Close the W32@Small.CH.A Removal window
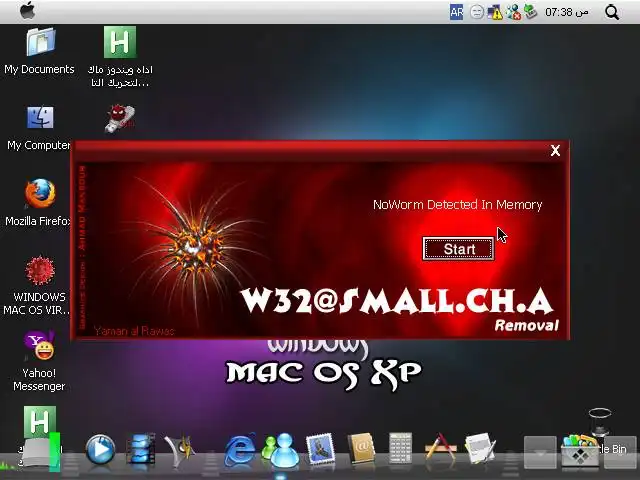The image size is (640, 480). coord(555,151)
